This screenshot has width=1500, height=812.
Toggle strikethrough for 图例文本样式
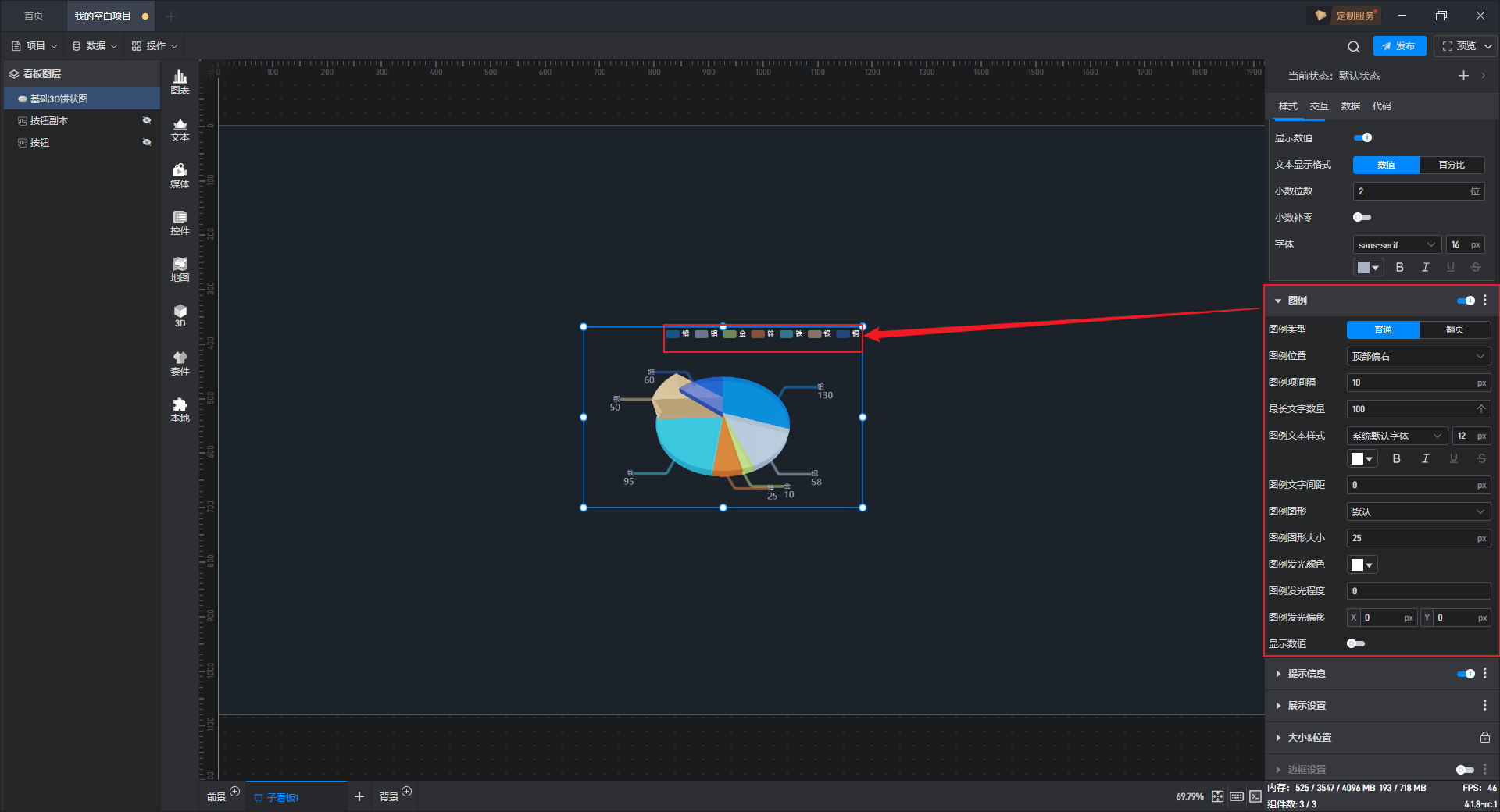1482,459
